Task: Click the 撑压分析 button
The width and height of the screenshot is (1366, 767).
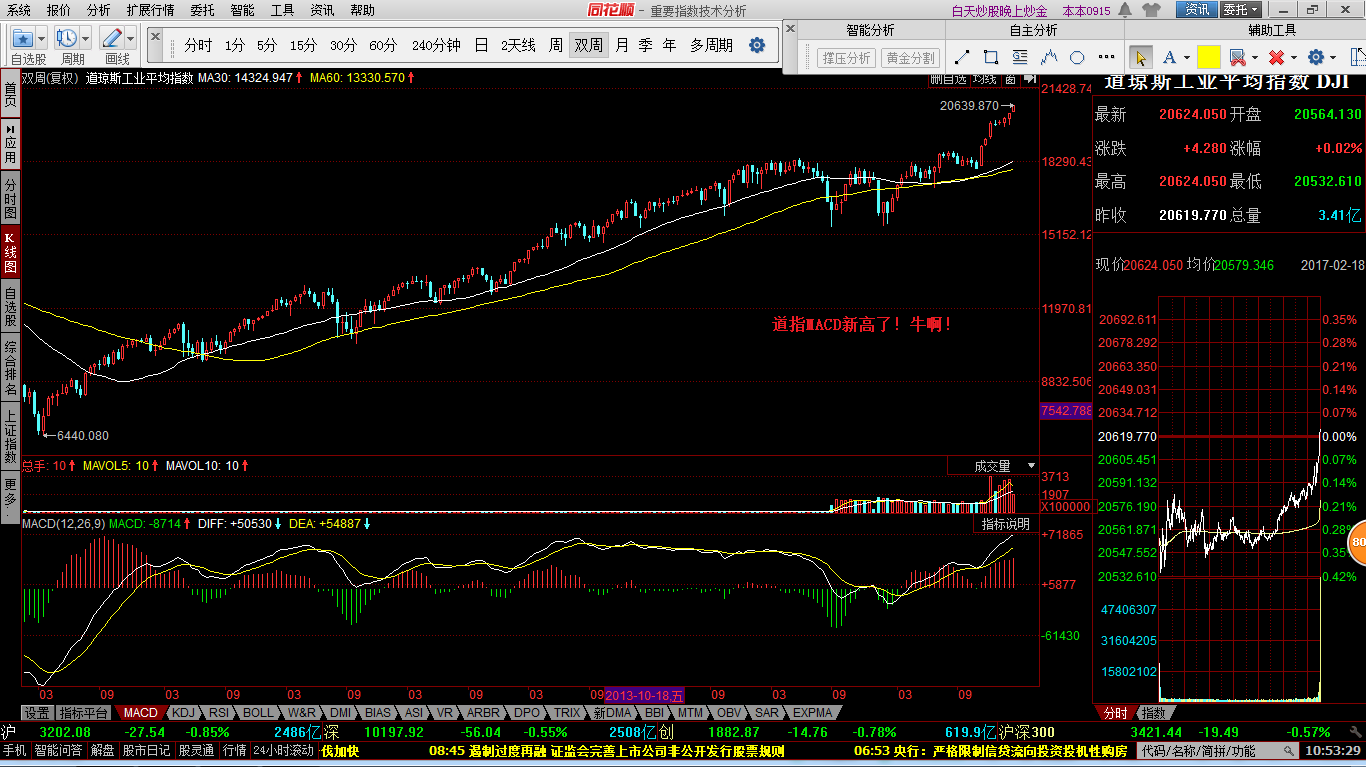Action: pyautogui.click(x=846, y=58)
